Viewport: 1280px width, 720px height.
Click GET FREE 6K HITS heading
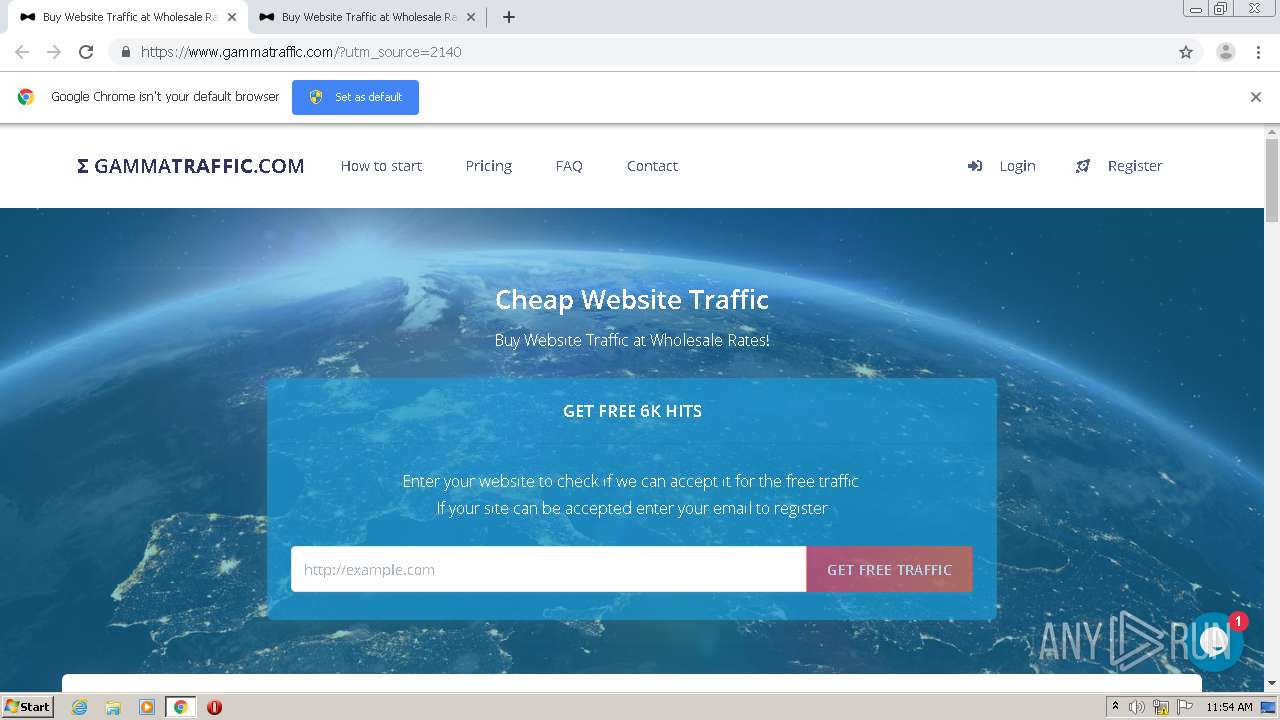coord(632,411)
